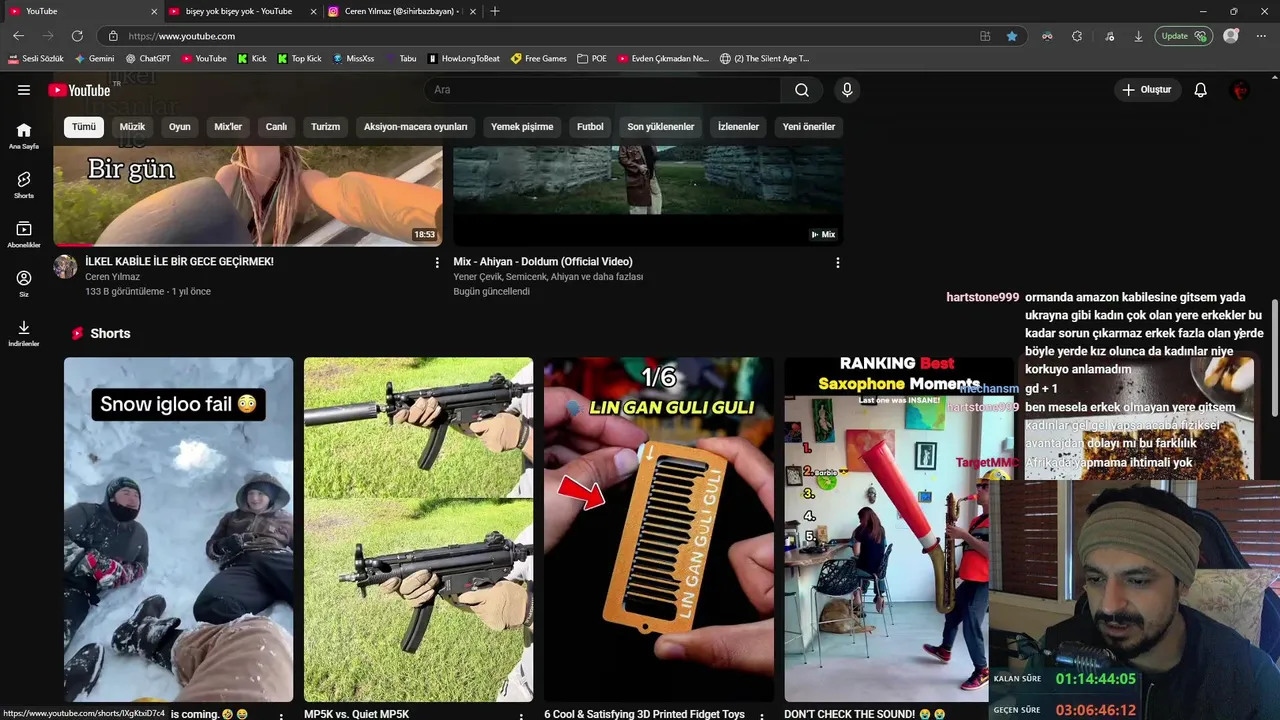The image size is (1280, 720).
Task: Toggle the bookmark star in address bar
Action: click(1012, 36)
